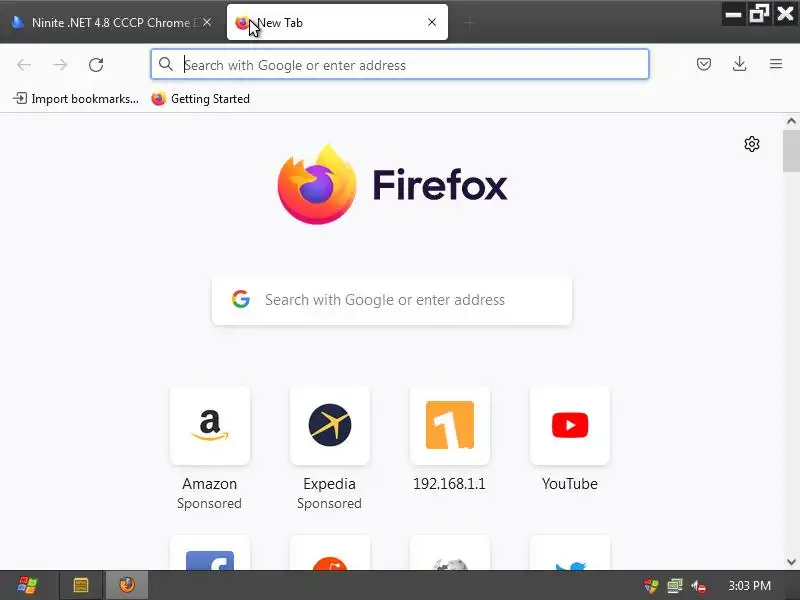Personalize new tab with gear icon
This screenshot has width=800, height=600.
pos(752,144)
